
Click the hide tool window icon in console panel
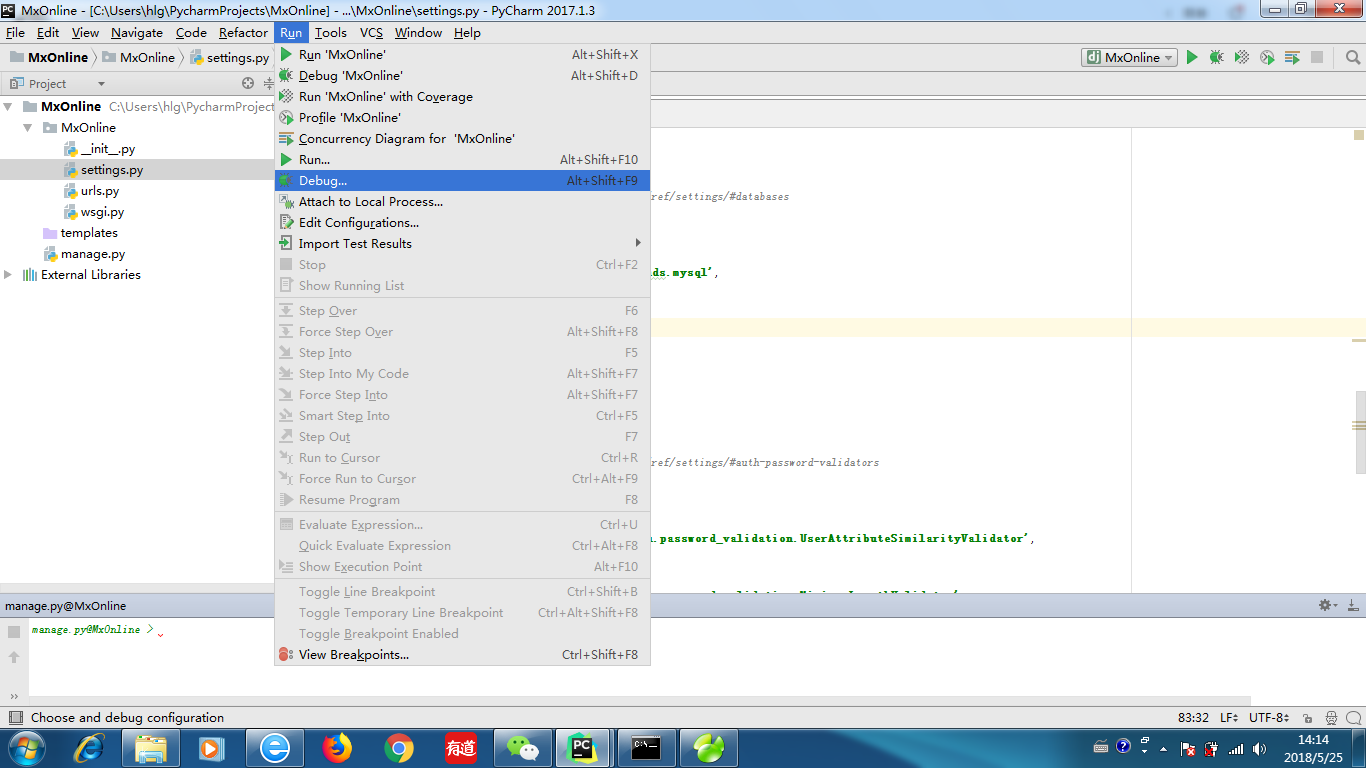1352,605
